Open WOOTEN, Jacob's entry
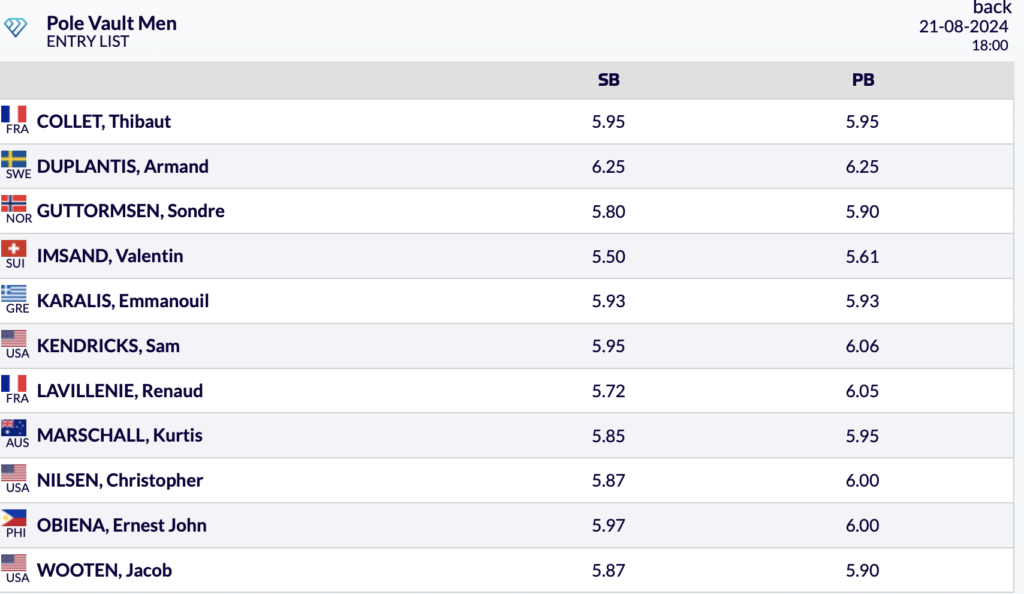The height and width of the screenshot is (594, 1024). coord(104,570)
